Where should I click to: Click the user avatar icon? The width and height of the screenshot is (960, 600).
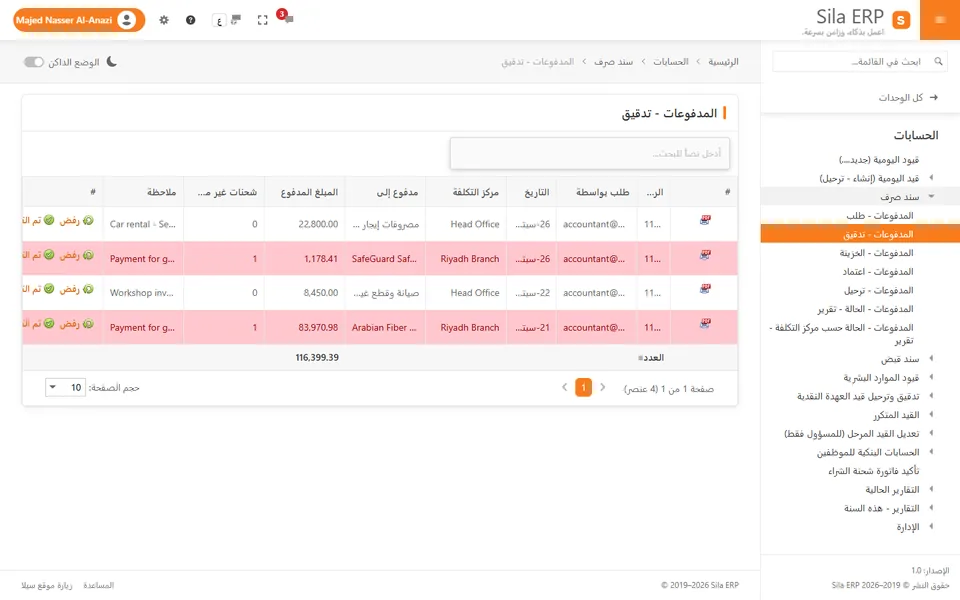(x=127, y=20)
